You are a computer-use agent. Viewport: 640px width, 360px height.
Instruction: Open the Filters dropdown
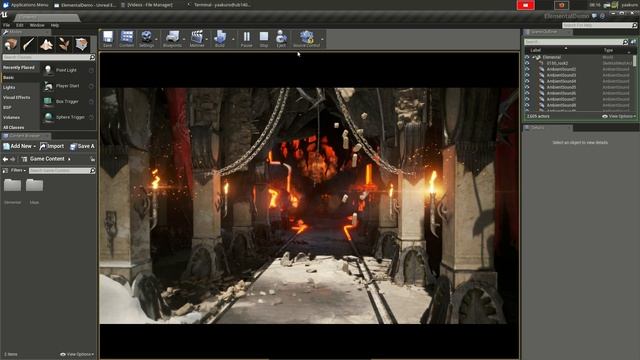click(x=18, y=170)
